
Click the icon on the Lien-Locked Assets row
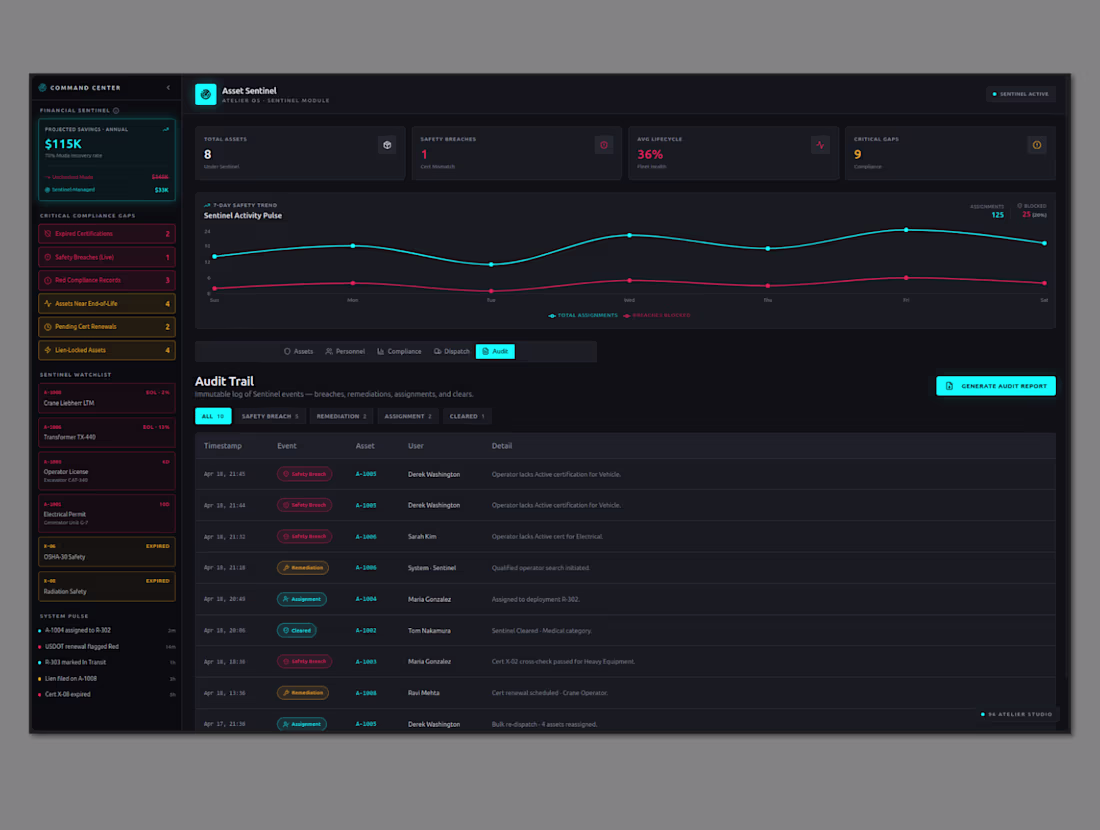click(x=46, y=350)
